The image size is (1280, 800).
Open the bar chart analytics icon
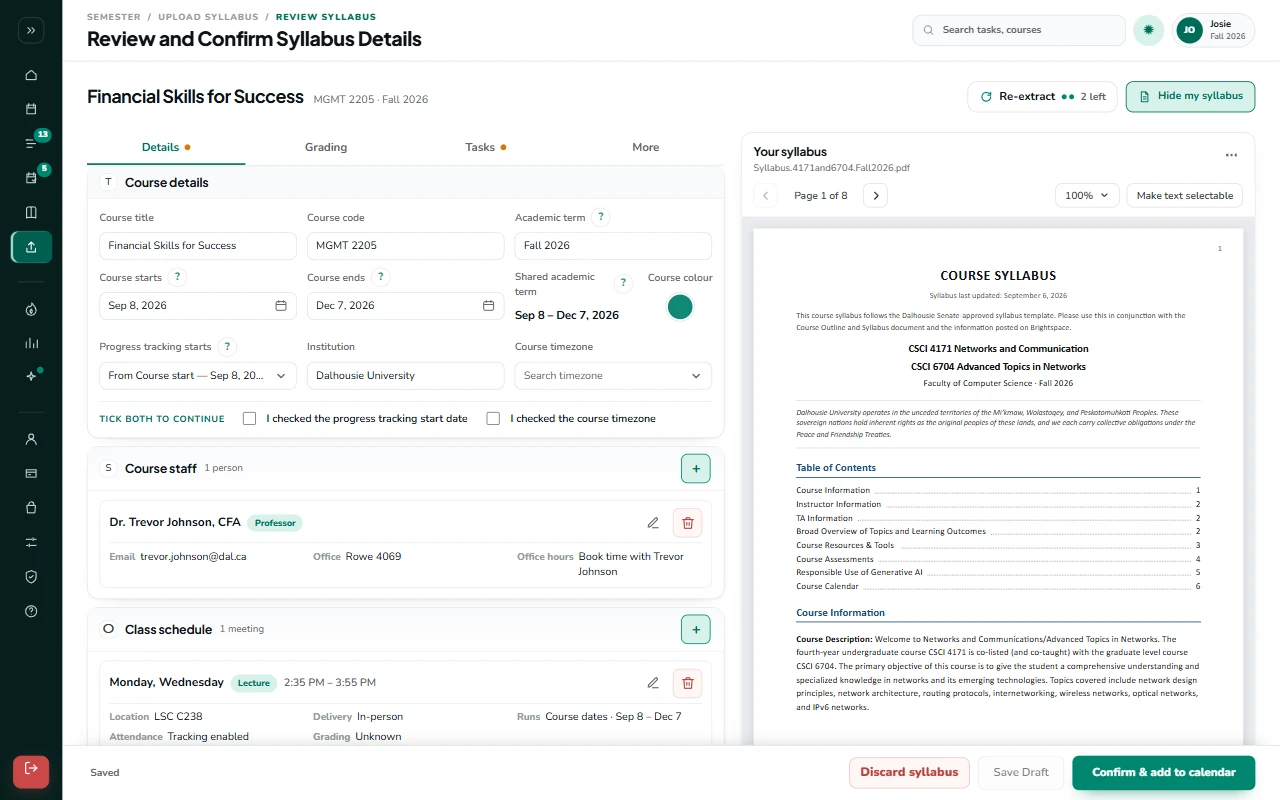(31, 343)
